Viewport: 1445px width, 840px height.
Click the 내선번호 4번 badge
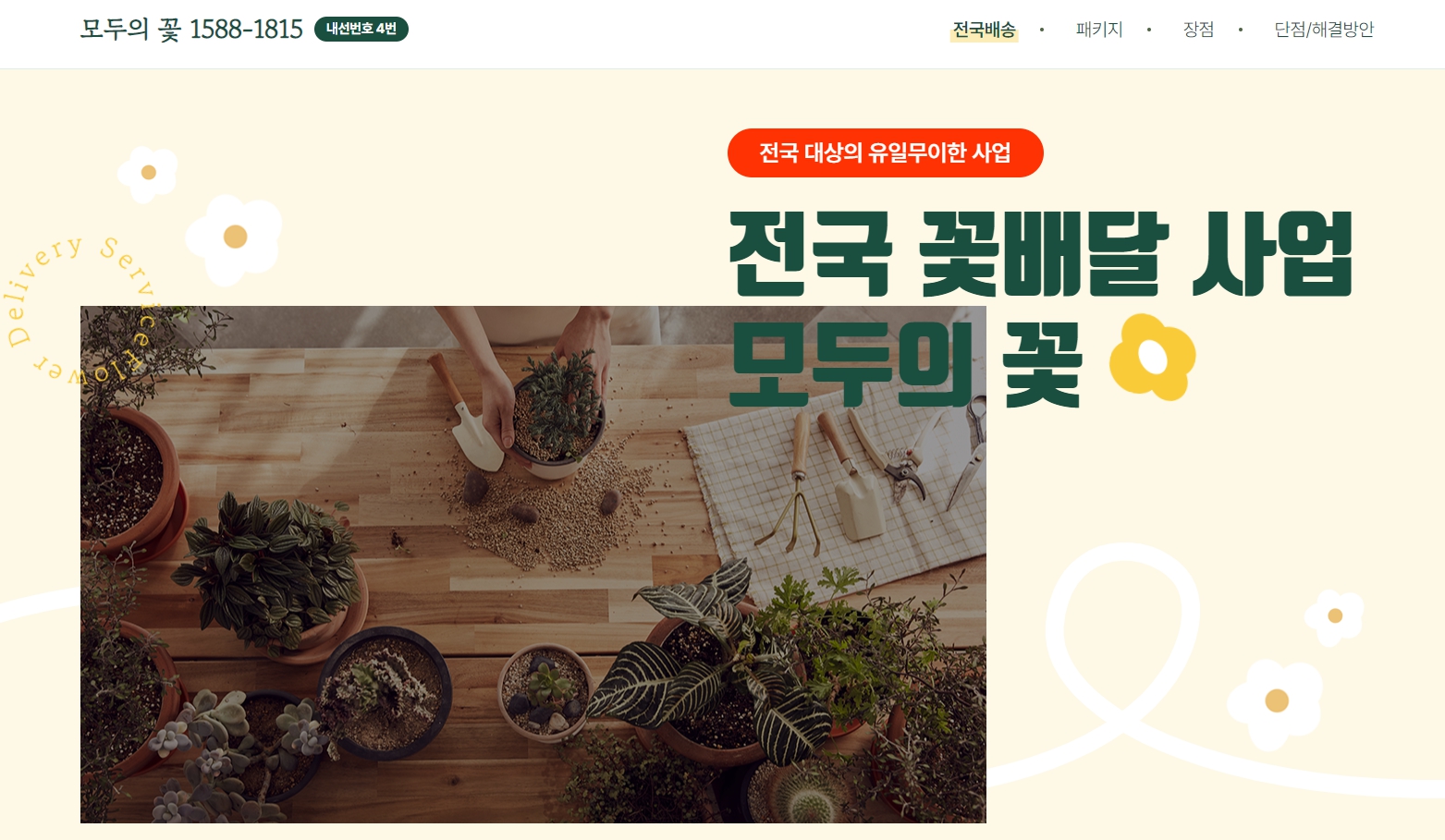361,30
